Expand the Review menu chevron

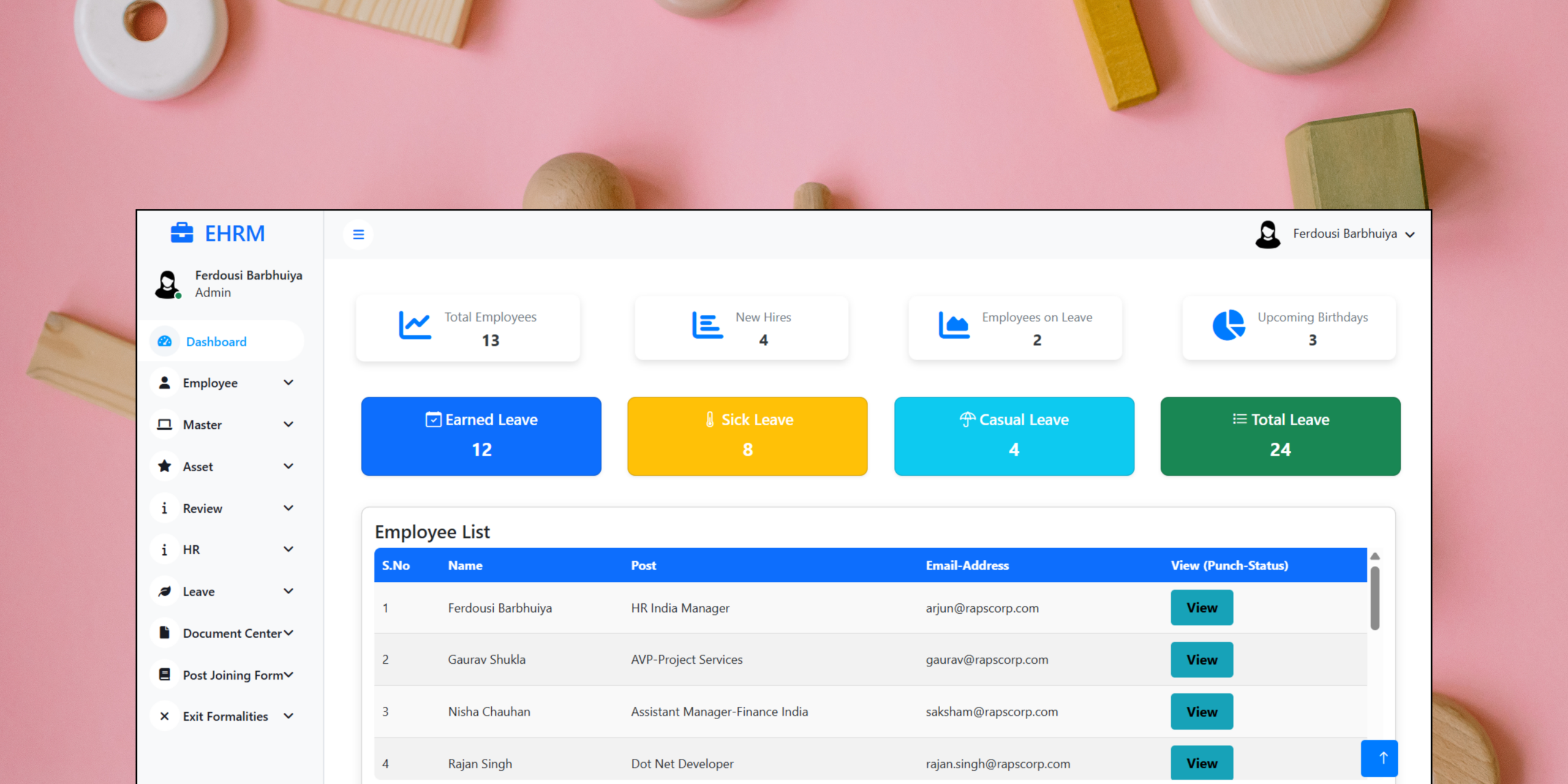pos(288,508)
